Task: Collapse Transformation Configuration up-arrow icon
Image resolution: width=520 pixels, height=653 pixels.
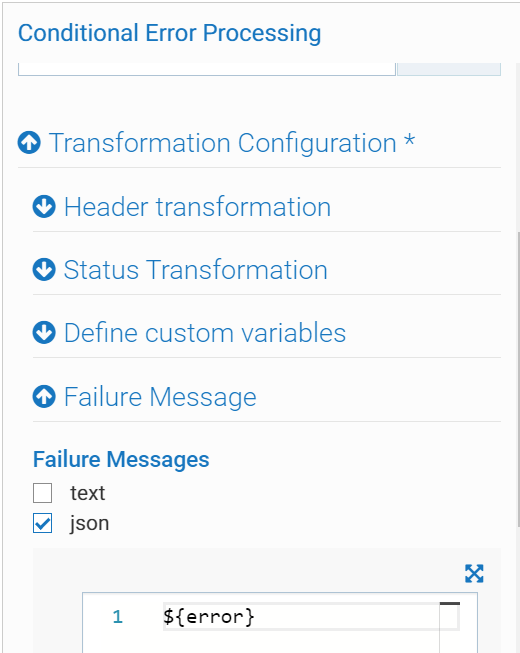Action: click(x=29, y=142)
